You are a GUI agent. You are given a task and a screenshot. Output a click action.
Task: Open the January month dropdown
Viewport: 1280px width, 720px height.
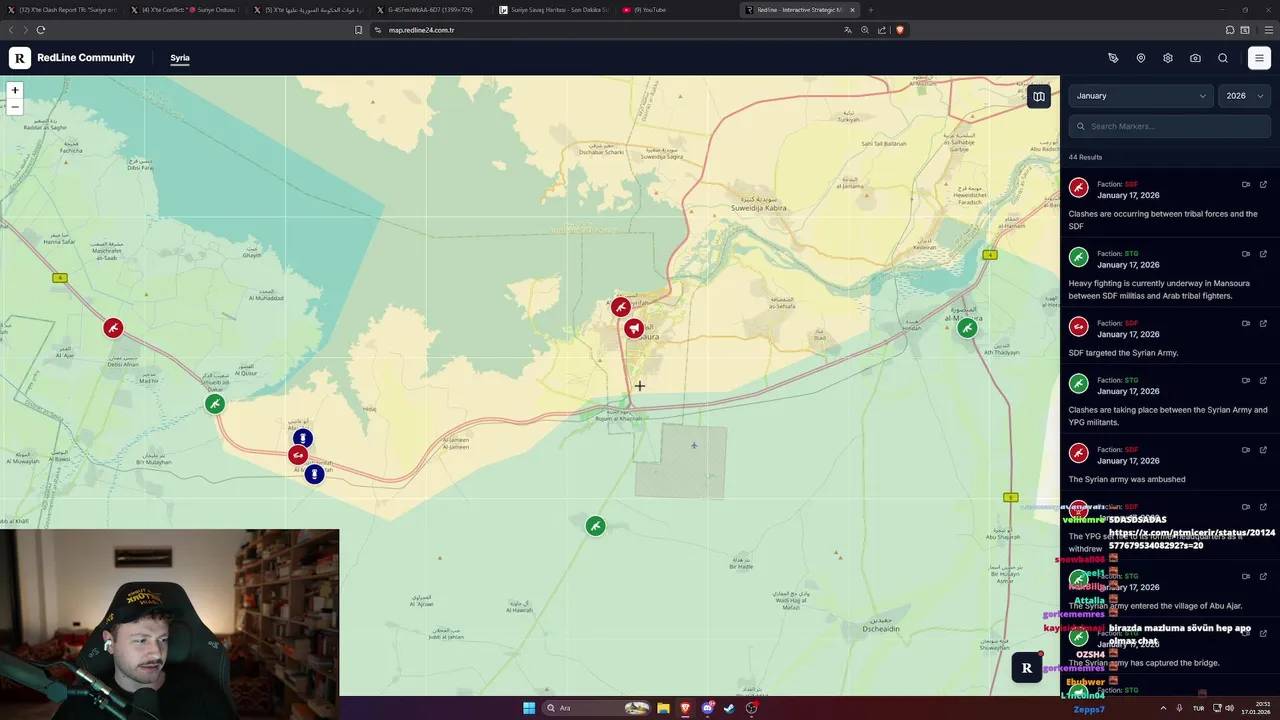1141,96
